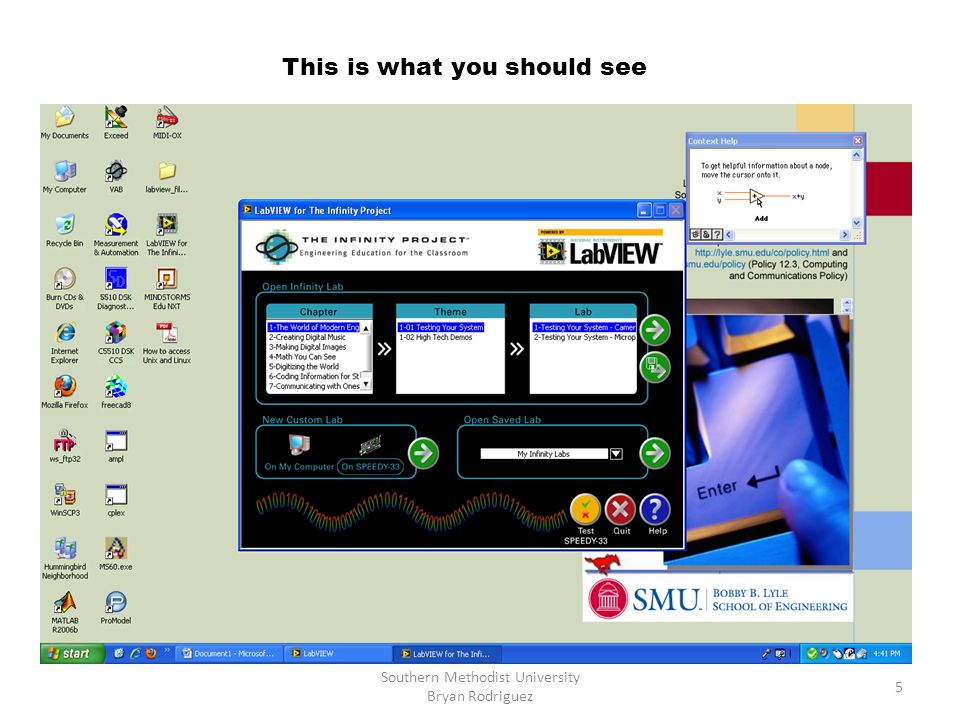
Task: Open Burn CDs & DVDs icon
Action: [x=64, y=288]
